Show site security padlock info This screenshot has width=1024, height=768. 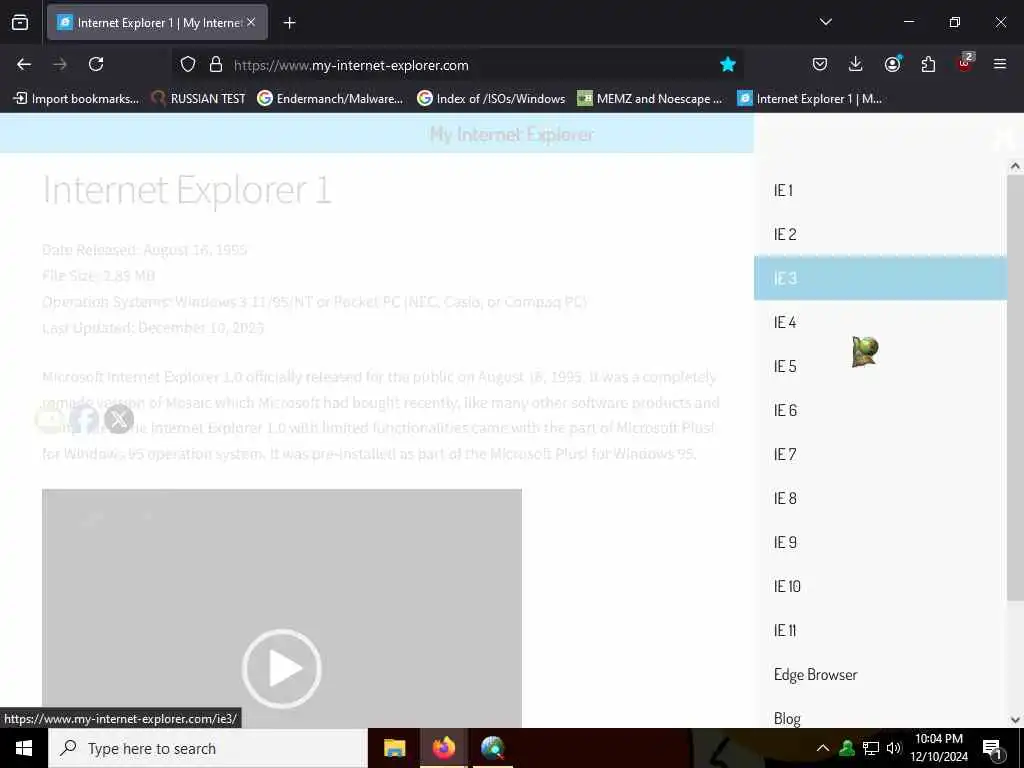pyautogui.click(x=216, y=64)
